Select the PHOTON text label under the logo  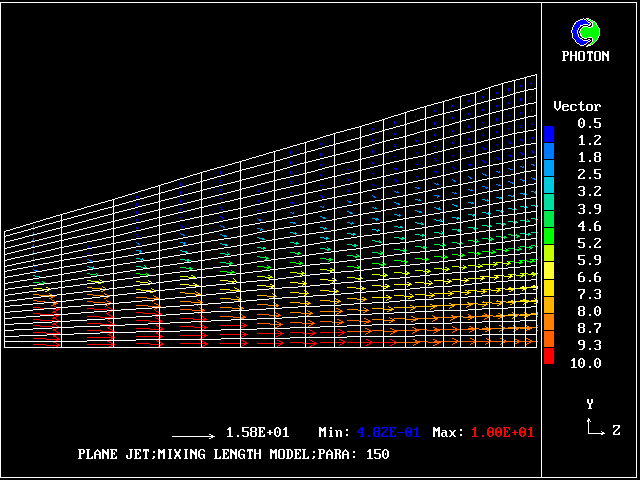[585, 56]
